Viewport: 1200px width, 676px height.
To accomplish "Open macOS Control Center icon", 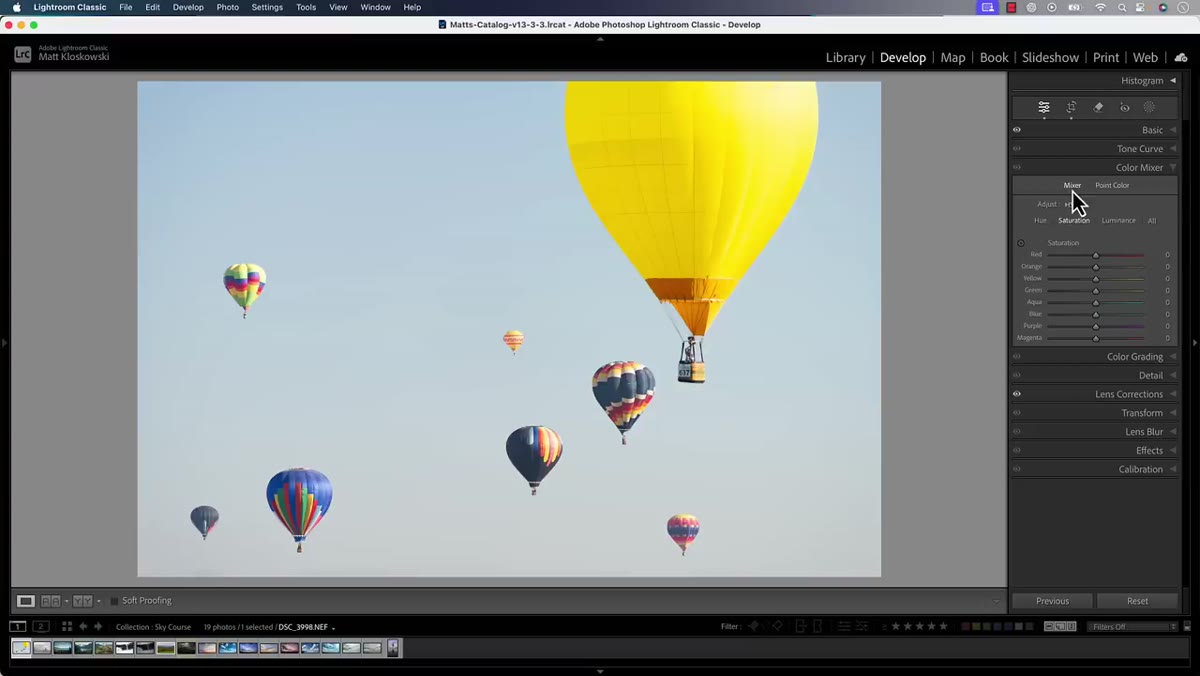I will [1141, 8].
